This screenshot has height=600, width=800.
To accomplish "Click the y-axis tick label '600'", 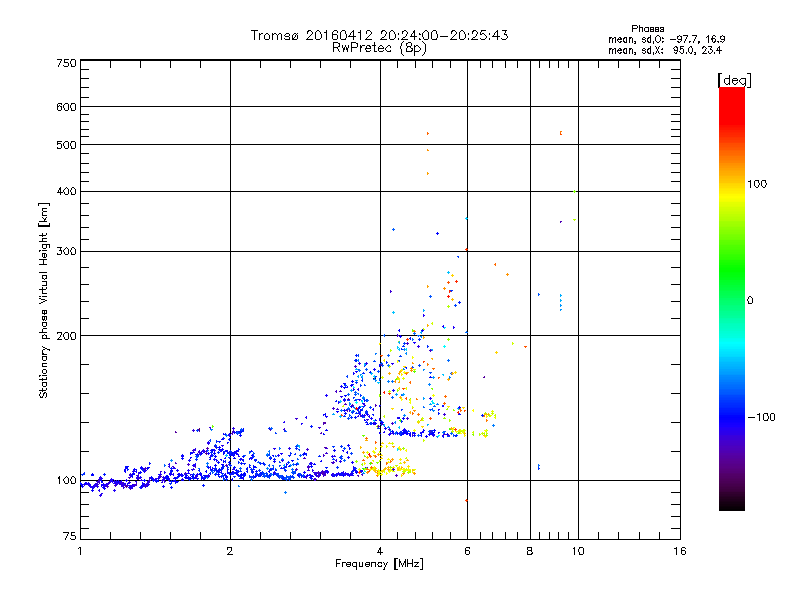I will [x=66, y=107].
